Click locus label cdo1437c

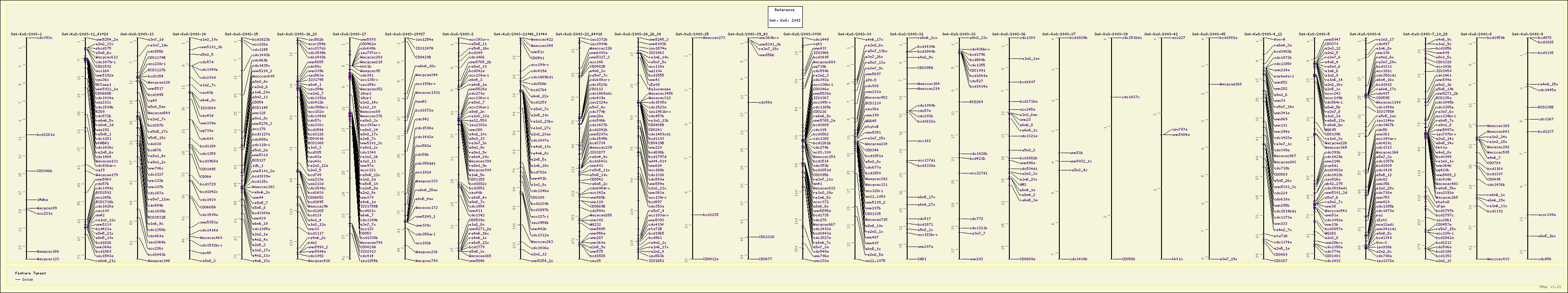1131,97
